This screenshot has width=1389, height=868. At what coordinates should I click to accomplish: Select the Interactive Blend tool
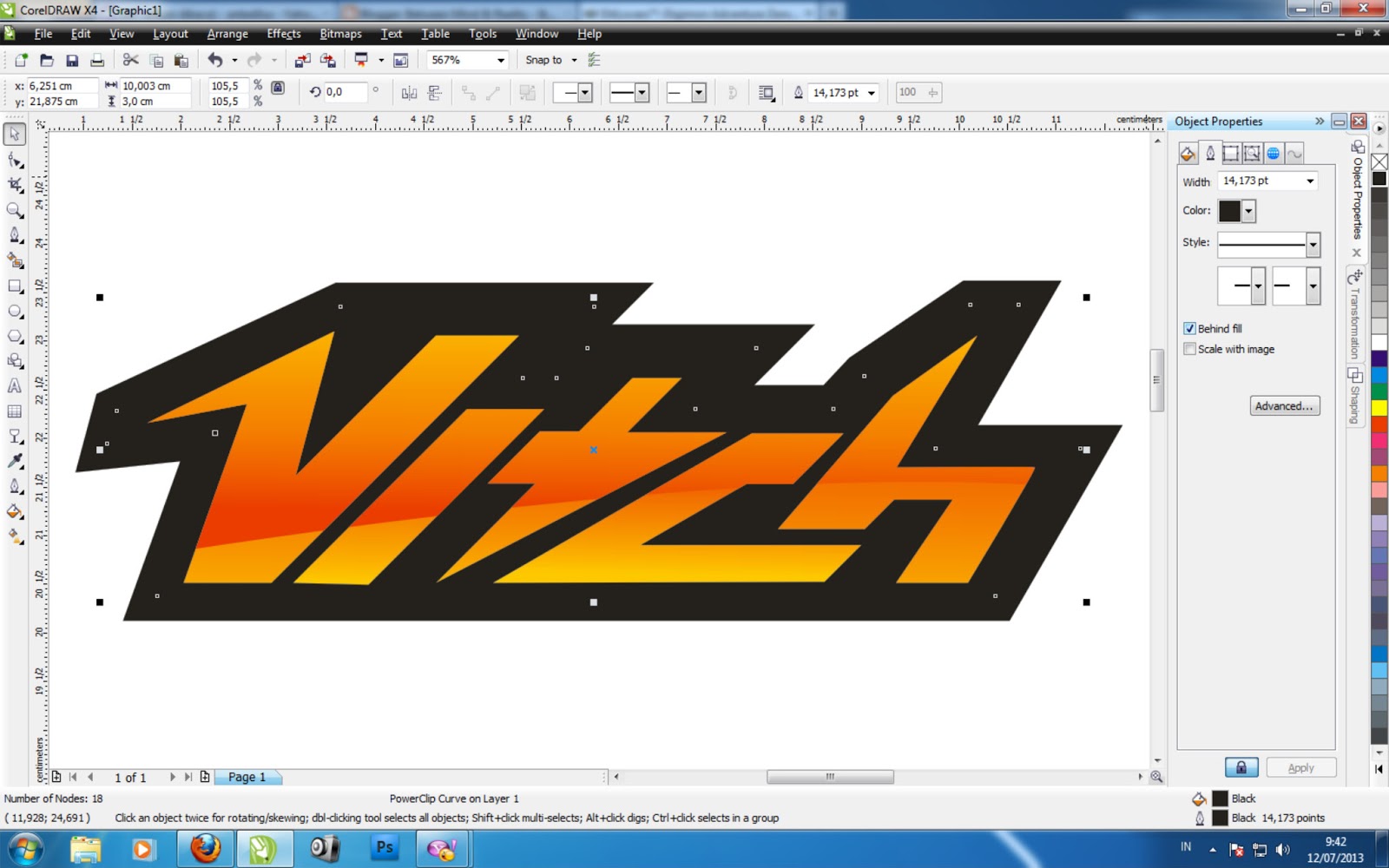[x=15, y=437]
